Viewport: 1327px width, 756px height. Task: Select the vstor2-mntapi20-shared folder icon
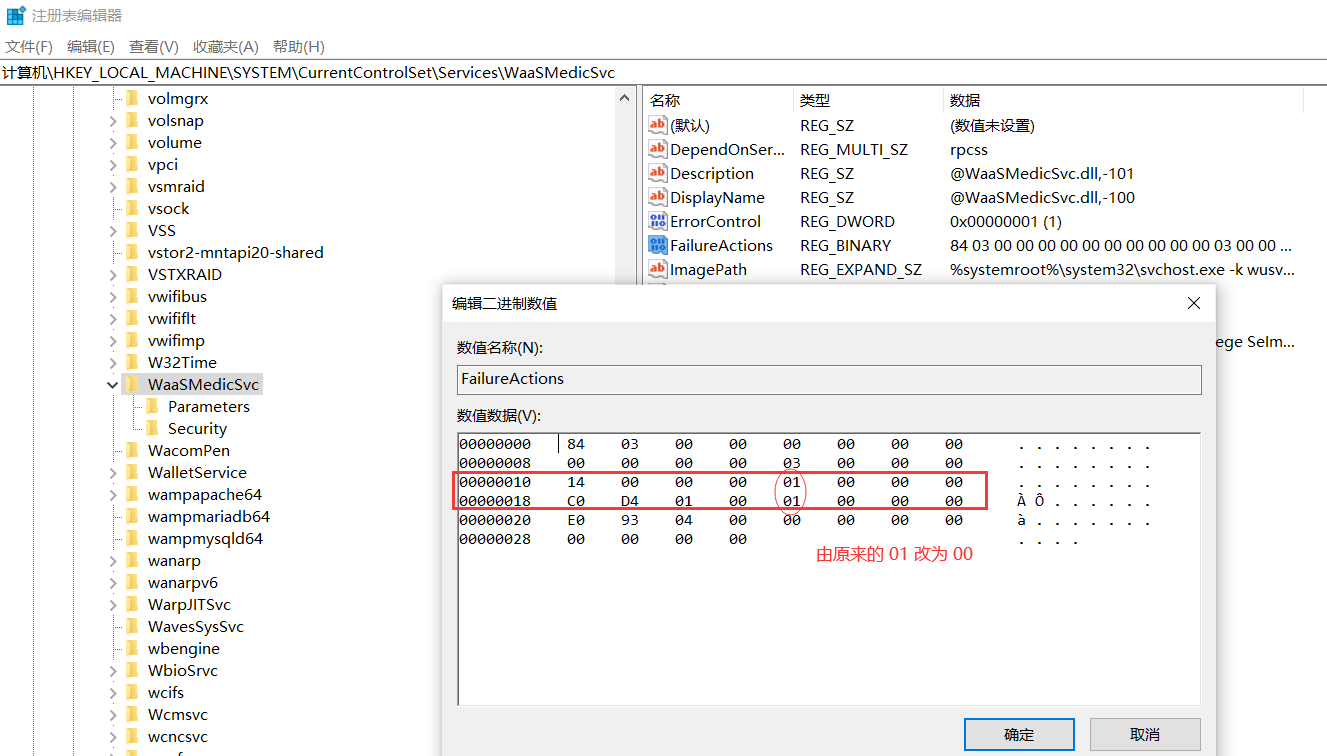point(132,253)
